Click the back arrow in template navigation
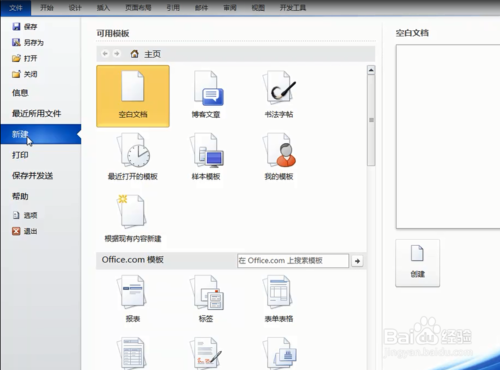The height and width of the screenshot is (370, 500). click(105, 54)
